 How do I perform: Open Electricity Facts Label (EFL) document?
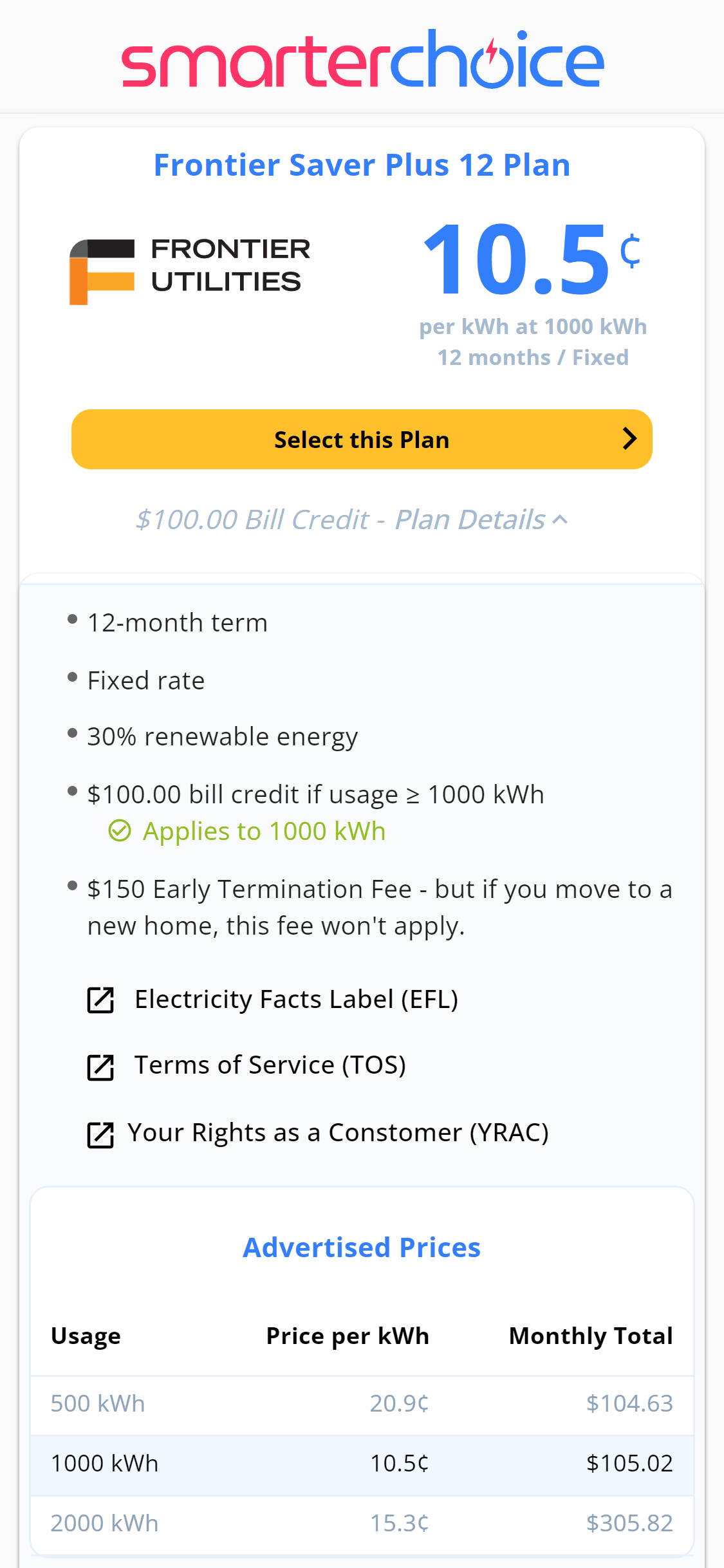point(296,1000)
